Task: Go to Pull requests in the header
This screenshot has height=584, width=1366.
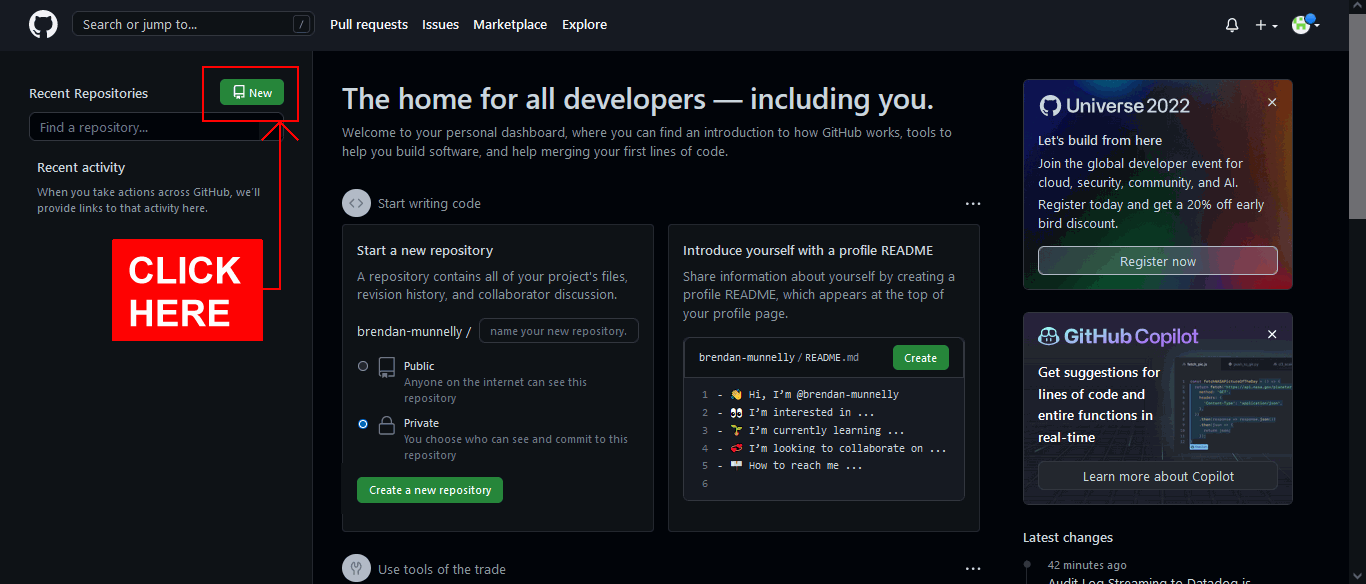Action: pyautogui.click(x=369, y=24)
